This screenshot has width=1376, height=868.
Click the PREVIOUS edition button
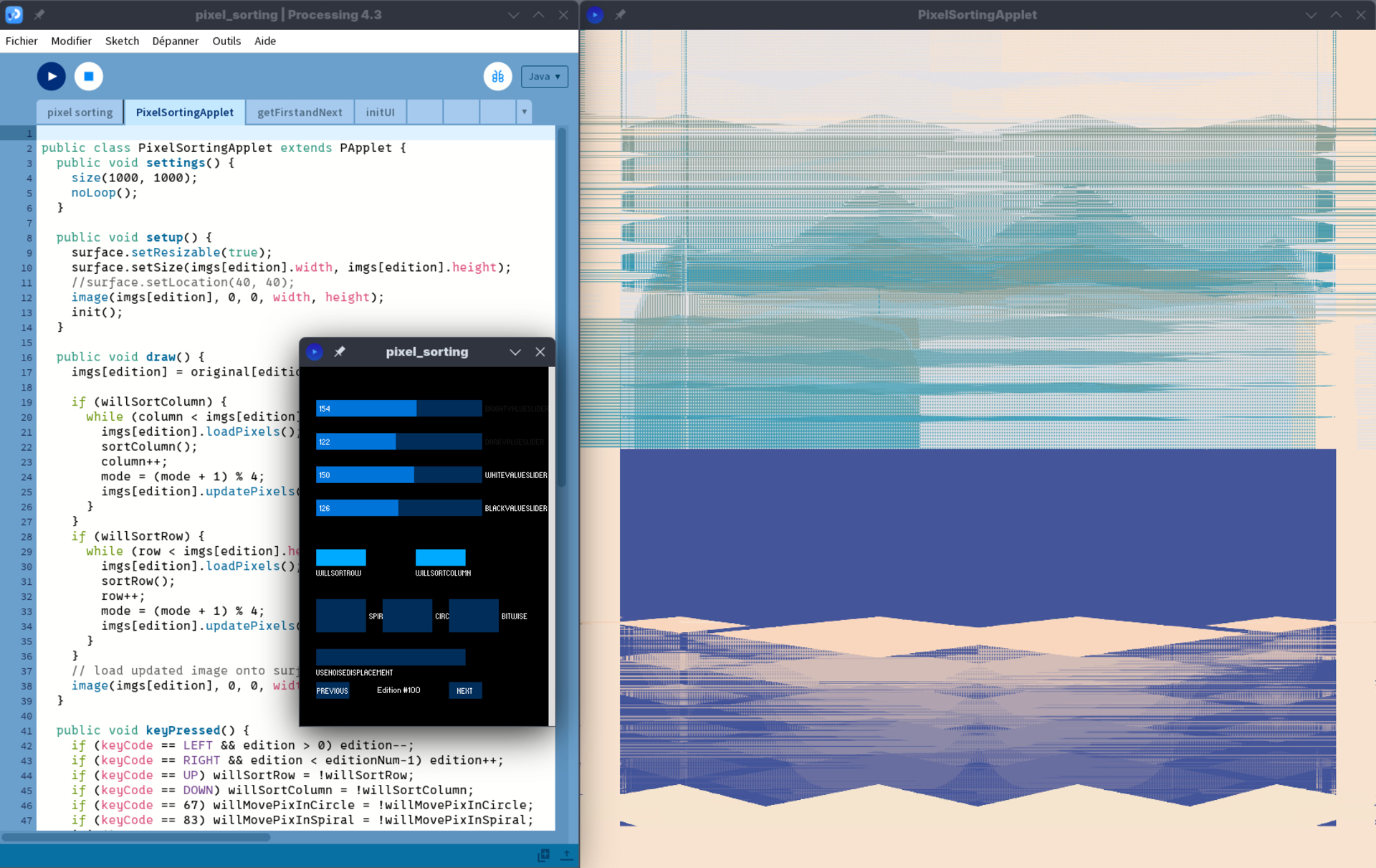coord(333,690)
